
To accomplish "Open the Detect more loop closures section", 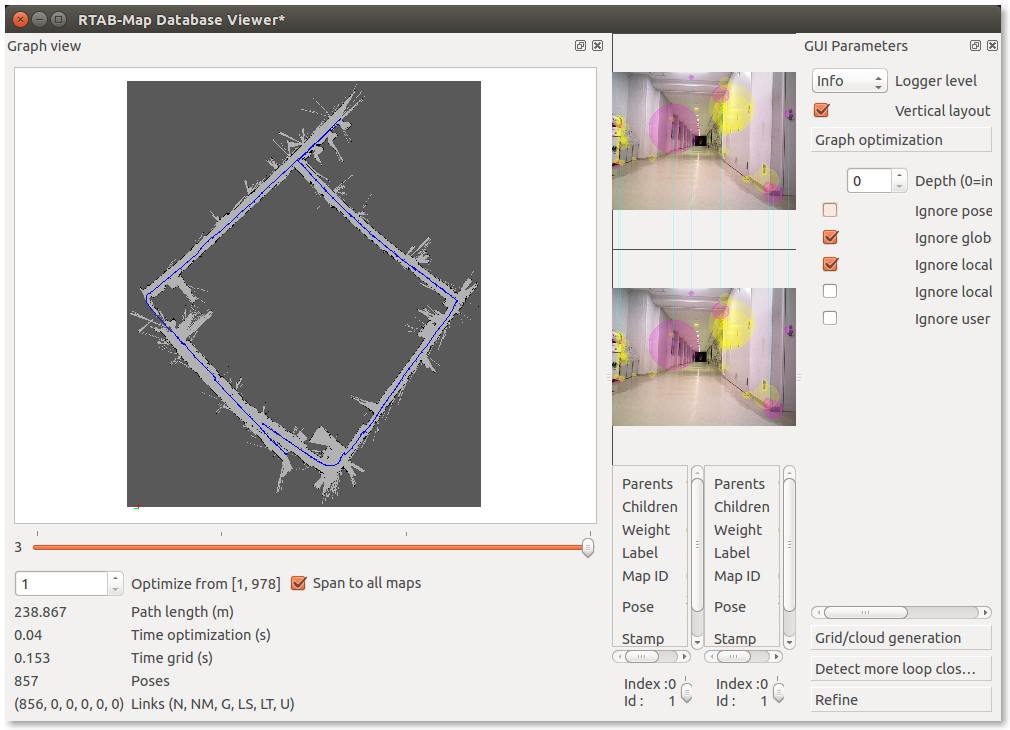I will (900, 669).
